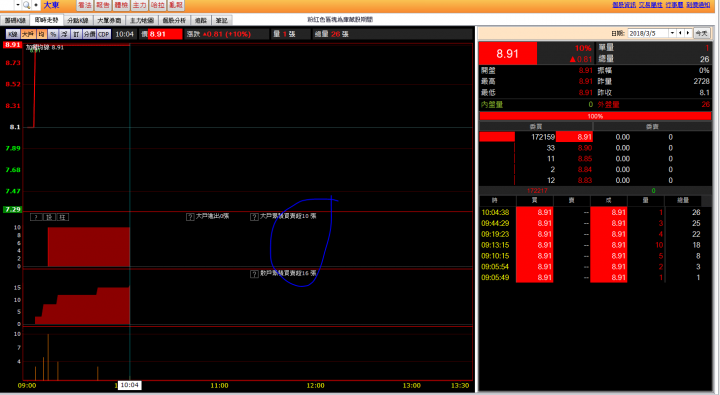
Task: Select the 09:05:54 trade row time
Action: 495,266
